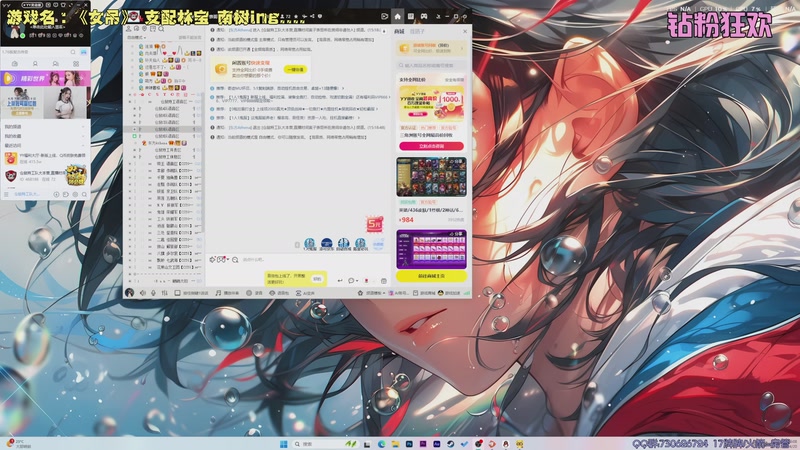Expand the 我的收藏 section in YY window
The image size is (800, 450).
click(x=45, y=136)
